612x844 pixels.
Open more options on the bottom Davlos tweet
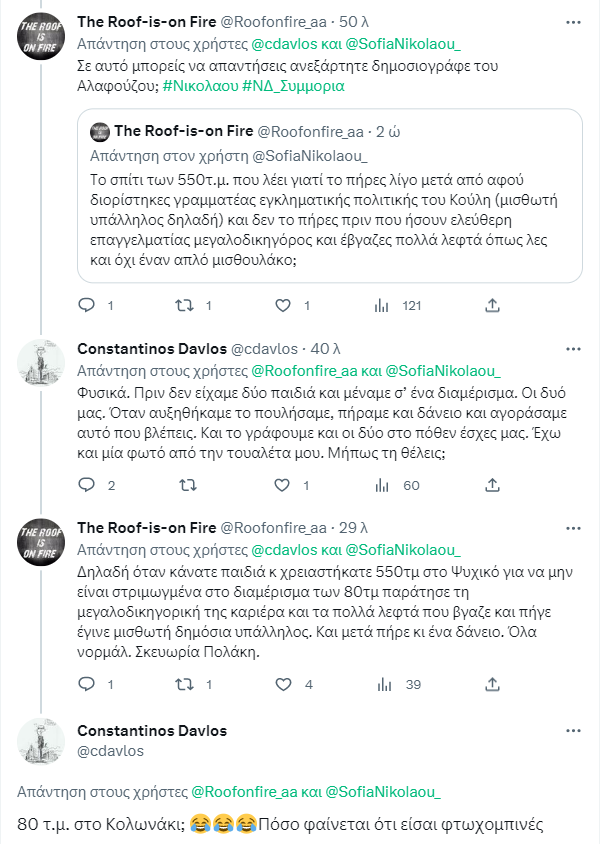pyautogui.click(x=573, y=731)
